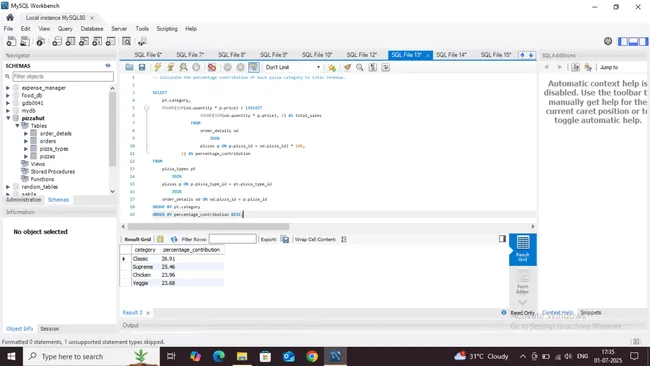
Task: Stop the executing query
Action: [x=196, y=67]
